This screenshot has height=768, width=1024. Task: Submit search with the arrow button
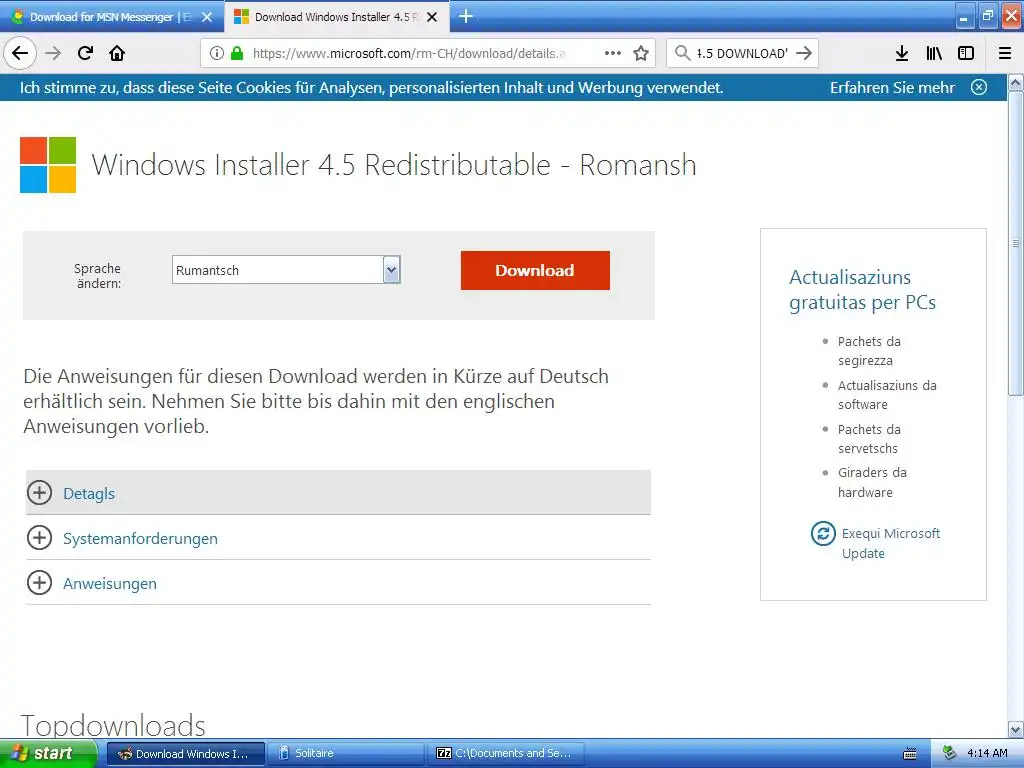click(805, 53)
